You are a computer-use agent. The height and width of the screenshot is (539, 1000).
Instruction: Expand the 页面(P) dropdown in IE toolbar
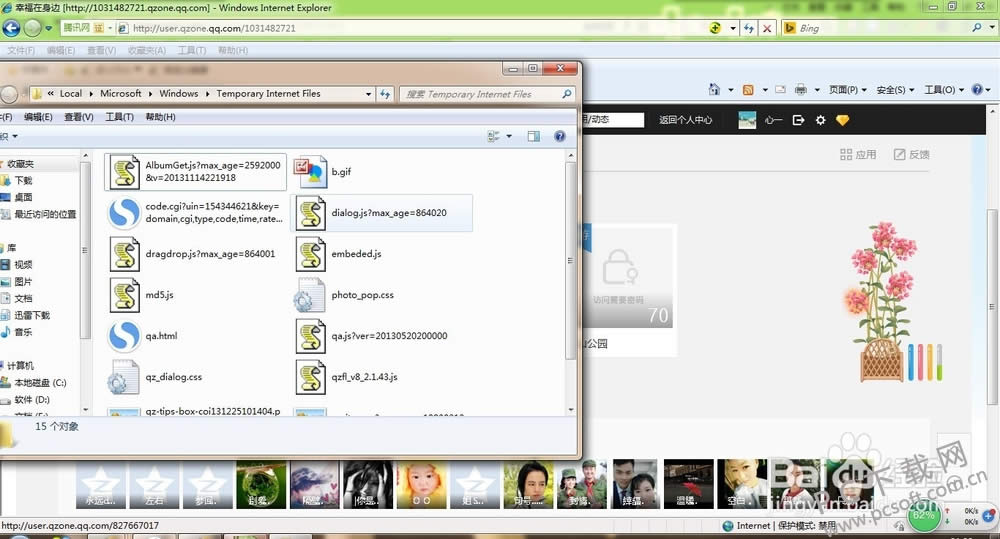pyautogui.click(x=847, y=90)
